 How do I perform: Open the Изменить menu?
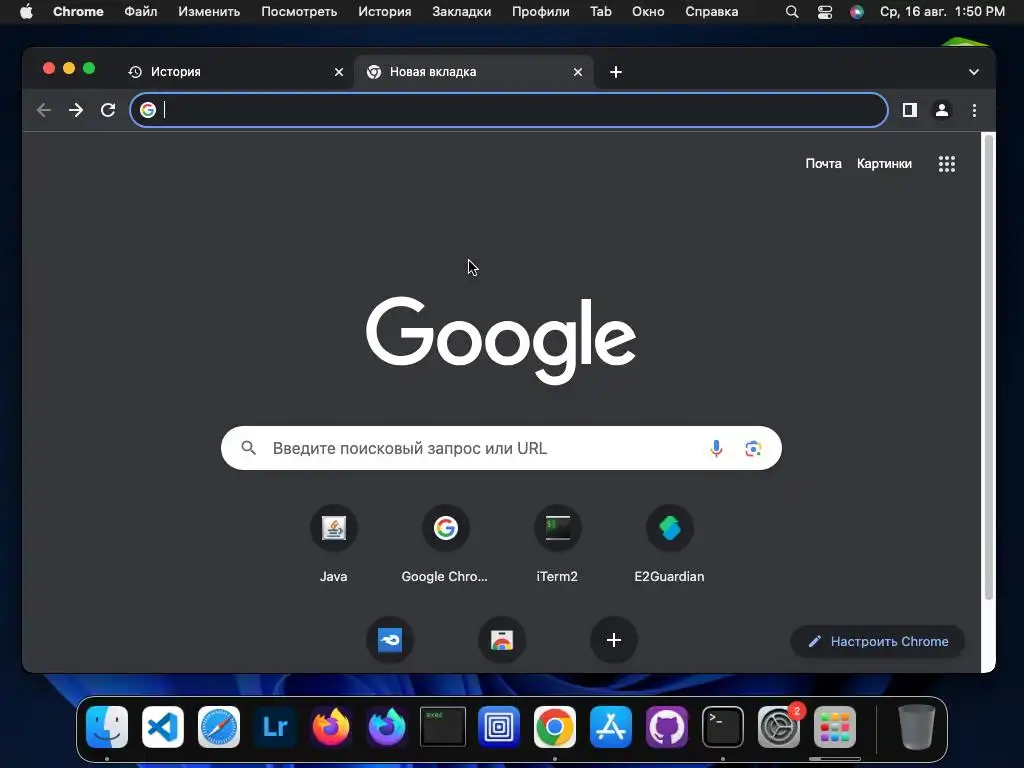pyautogui.click(x=209, y=12)
